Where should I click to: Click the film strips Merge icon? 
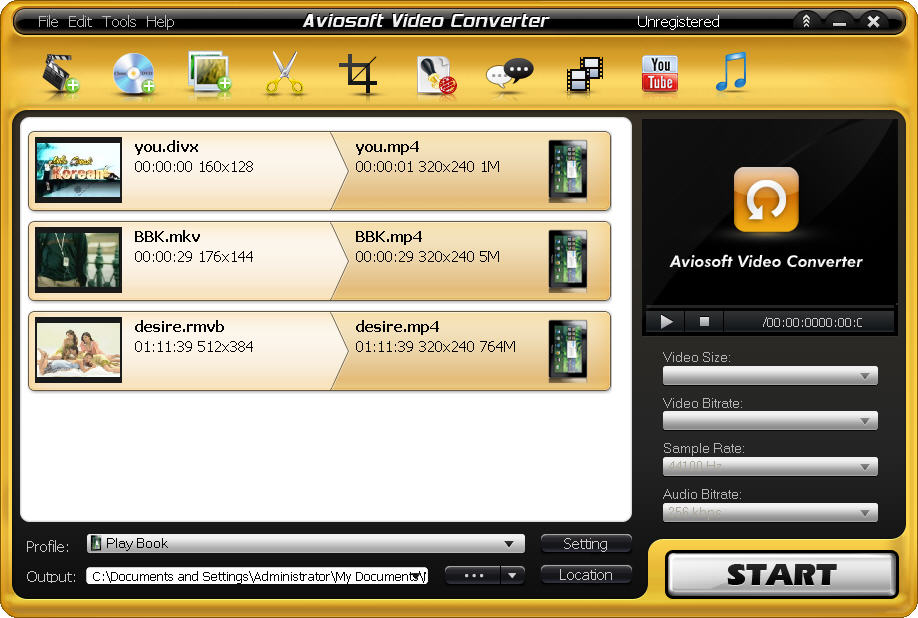point(585,74)
